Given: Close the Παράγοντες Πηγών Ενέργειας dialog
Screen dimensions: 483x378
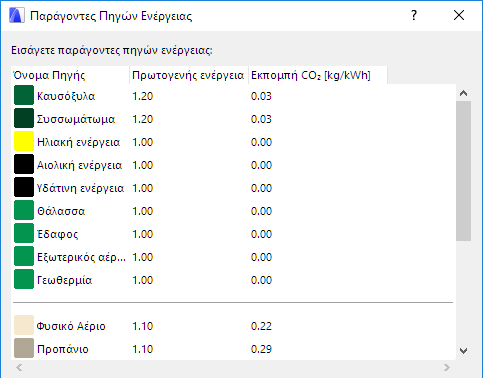Looking at the screenshot, I should coord(459,15).
